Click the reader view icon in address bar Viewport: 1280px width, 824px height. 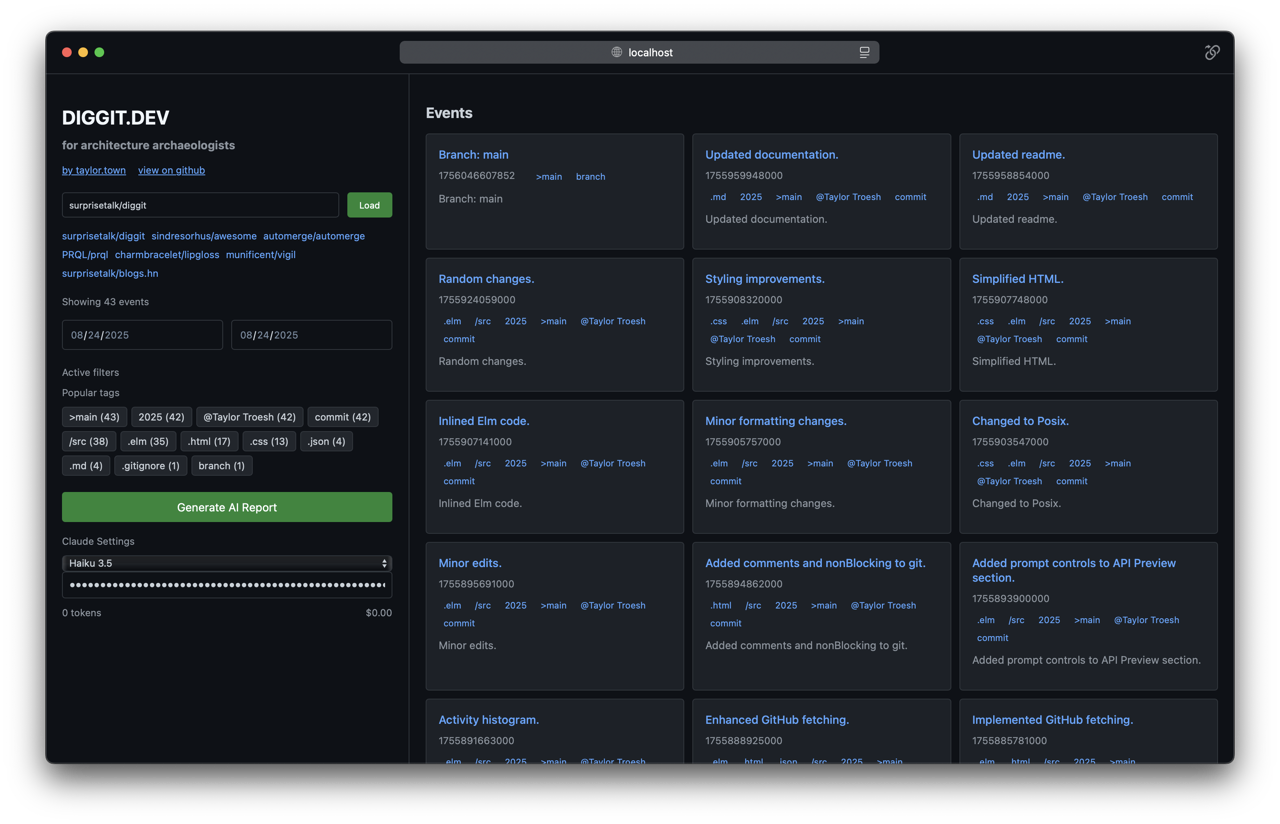click(x=864, y=52)
